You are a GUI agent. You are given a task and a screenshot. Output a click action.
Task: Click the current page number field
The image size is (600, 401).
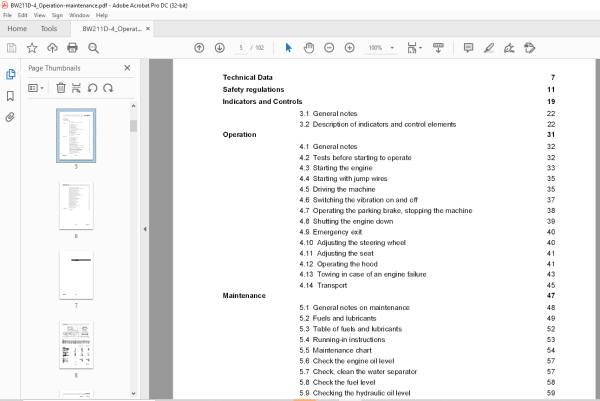click(x=241, y=48)
